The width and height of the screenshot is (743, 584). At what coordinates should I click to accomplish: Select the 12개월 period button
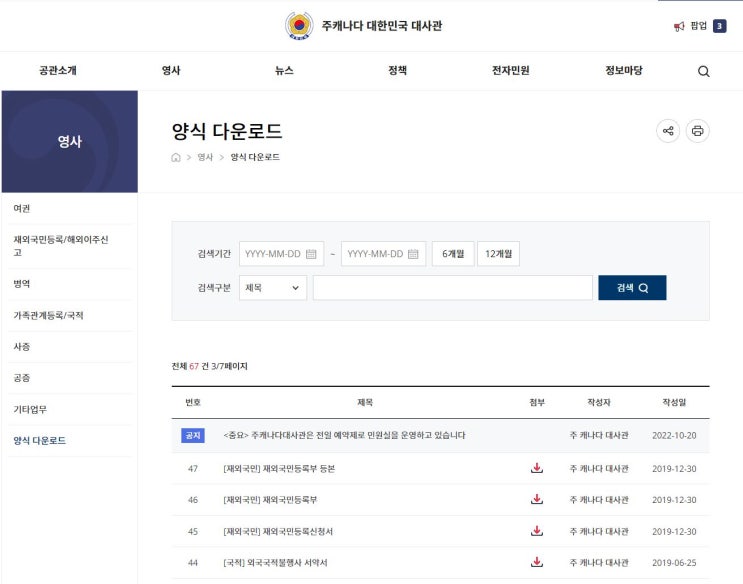tap(498, 254)
